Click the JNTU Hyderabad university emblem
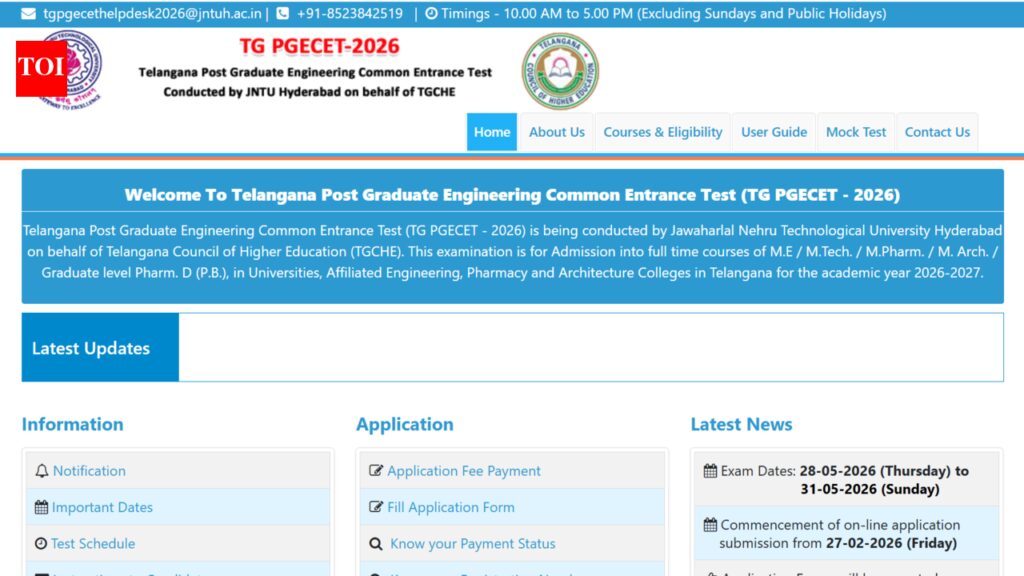Viewport: 1024px width, 576px height. (x=88, y=68)
